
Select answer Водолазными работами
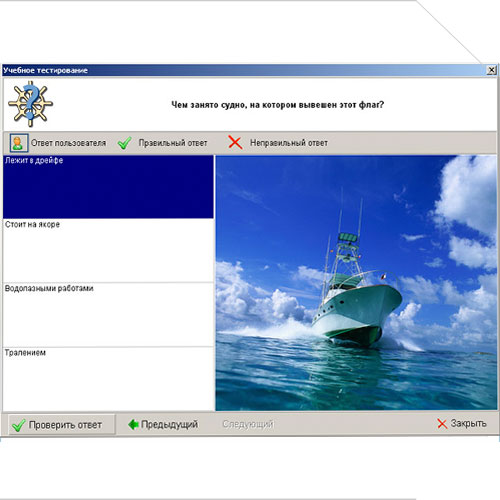(108, 315)
